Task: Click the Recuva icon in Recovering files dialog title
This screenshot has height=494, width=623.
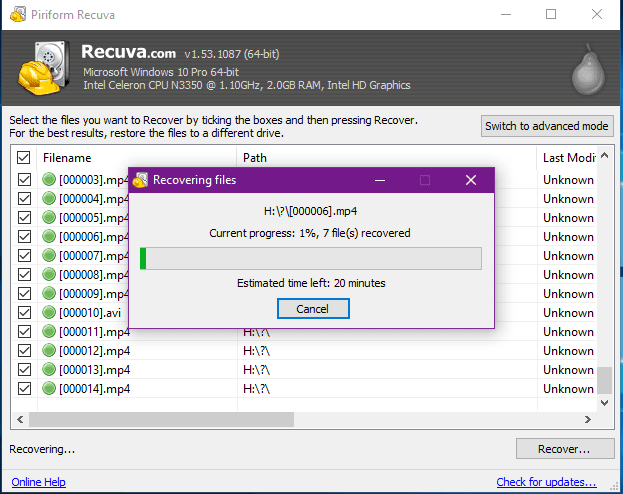Action: [x=140, y=180]
